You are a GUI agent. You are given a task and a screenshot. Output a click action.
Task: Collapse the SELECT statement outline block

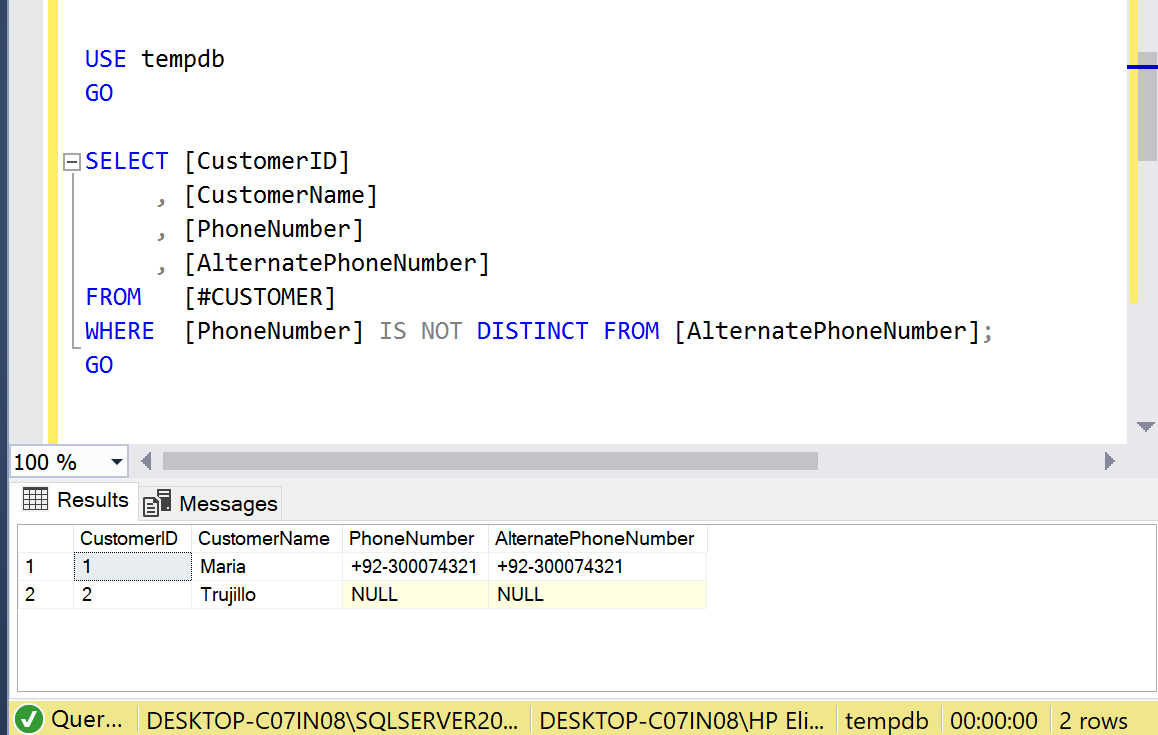pyautogui.click(x=71, y=162)
